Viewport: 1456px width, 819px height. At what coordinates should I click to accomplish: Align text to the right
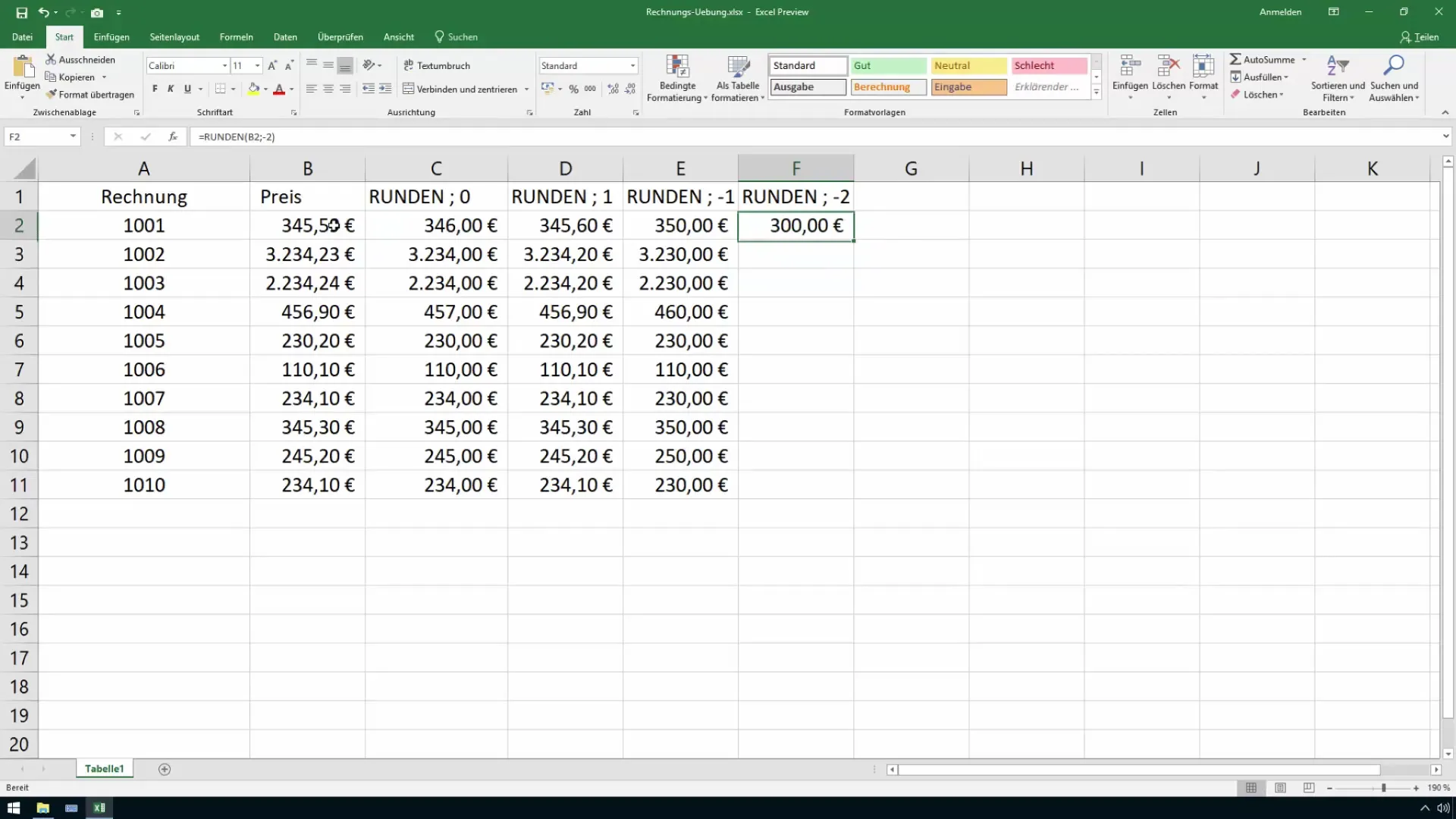click(x=345, y=89)
